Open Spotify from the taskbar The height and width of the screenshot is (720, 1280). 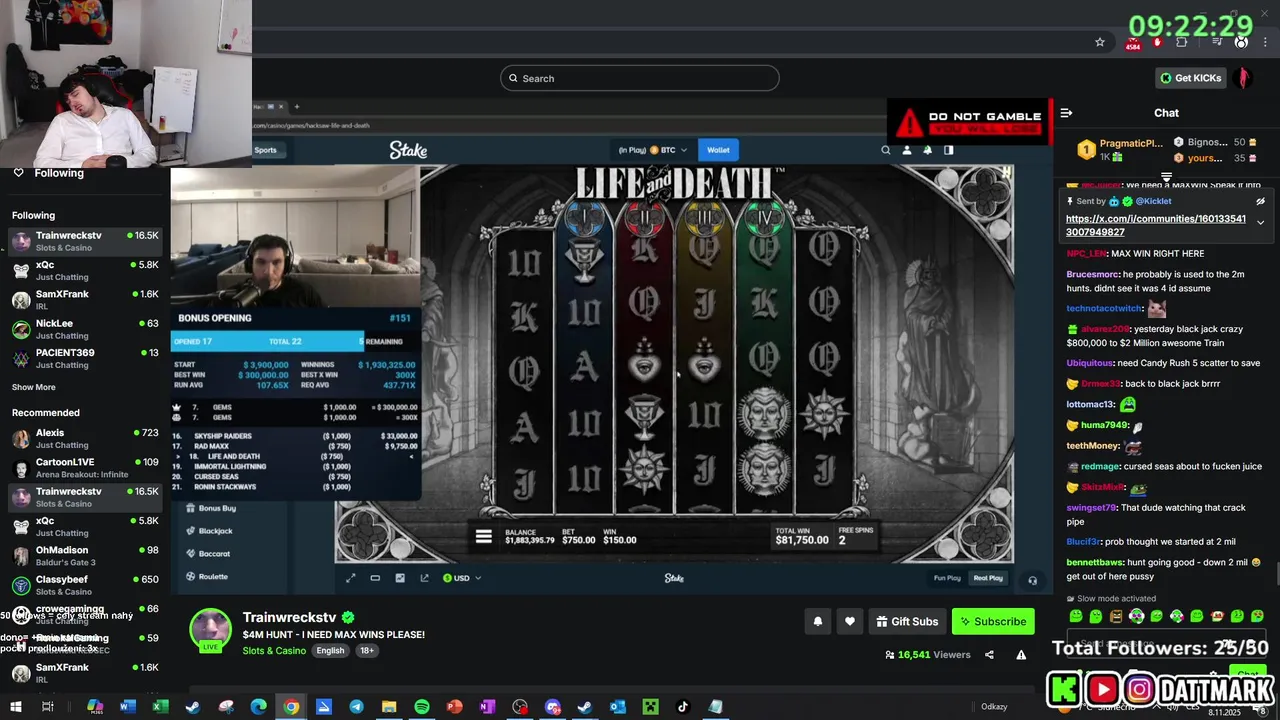(422, 707)
